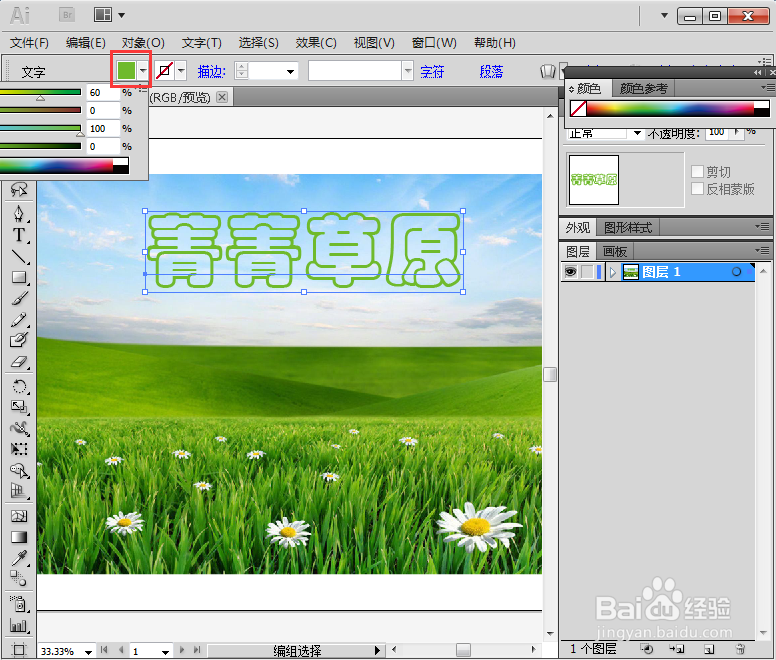
Task: Click the warp envelope icon in control bar
Action: [x=548, y=71]
